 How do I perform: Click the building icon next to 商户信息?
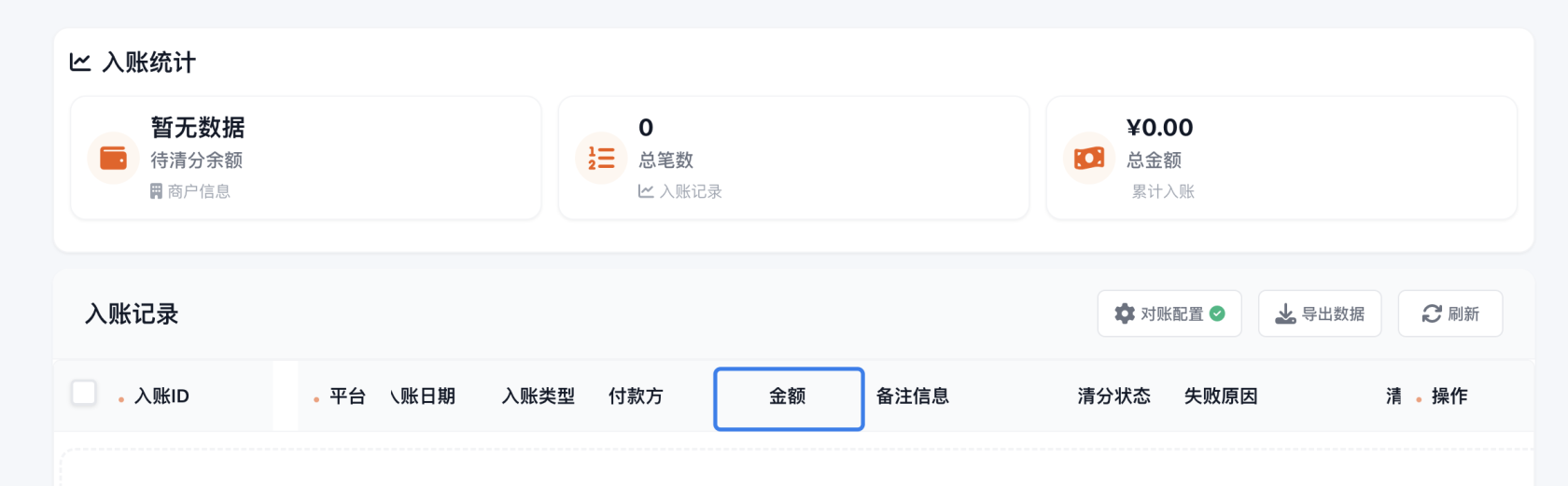coord(156,191)
